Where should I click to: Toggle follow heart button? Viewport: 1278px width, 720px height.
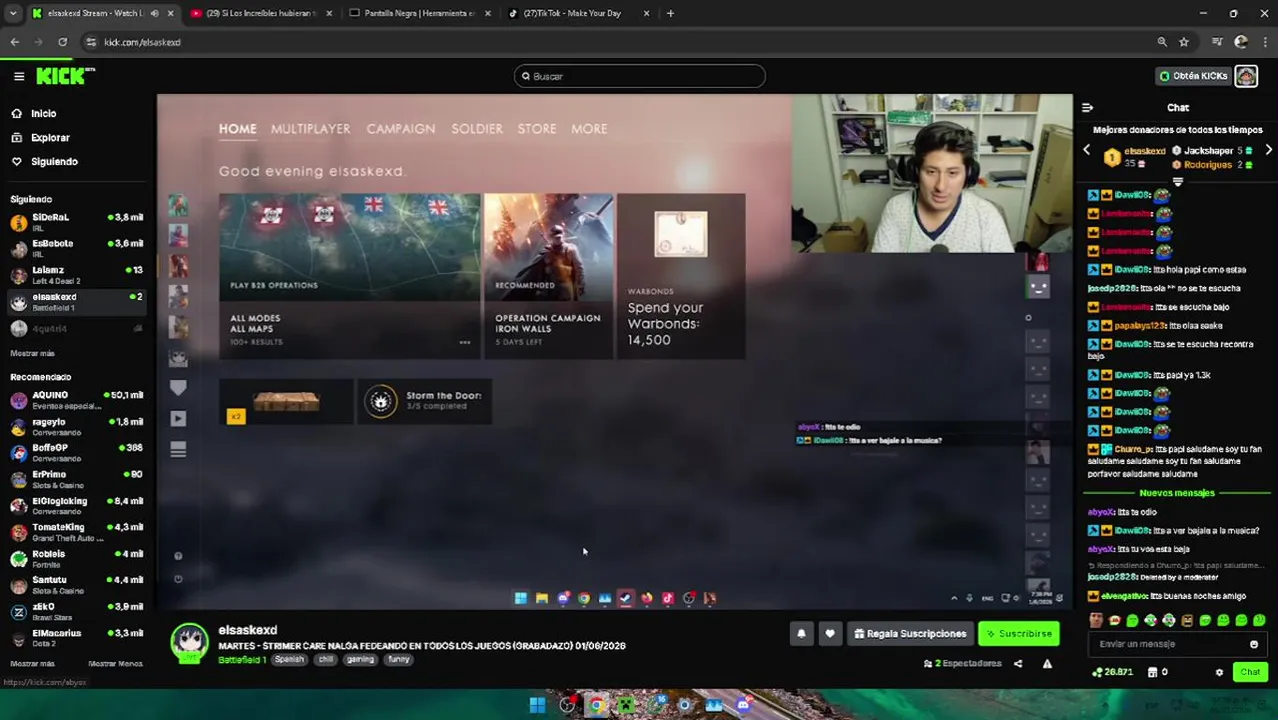pos(829,634)
